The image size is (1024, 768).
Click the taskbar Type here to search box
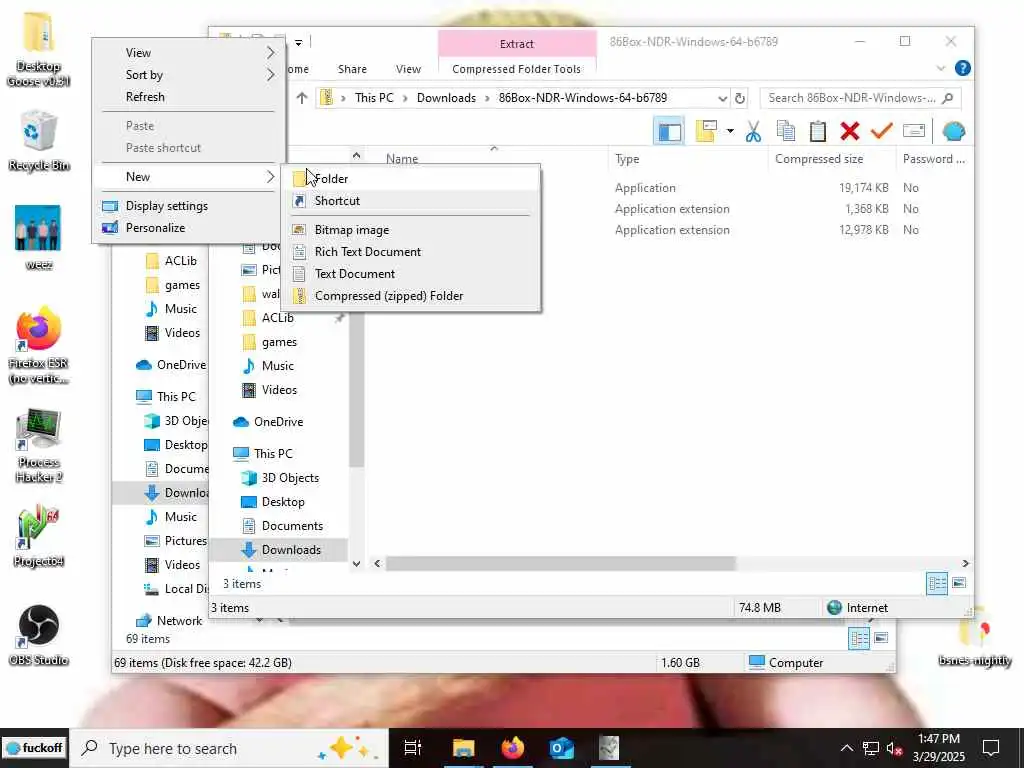[229, 748]
